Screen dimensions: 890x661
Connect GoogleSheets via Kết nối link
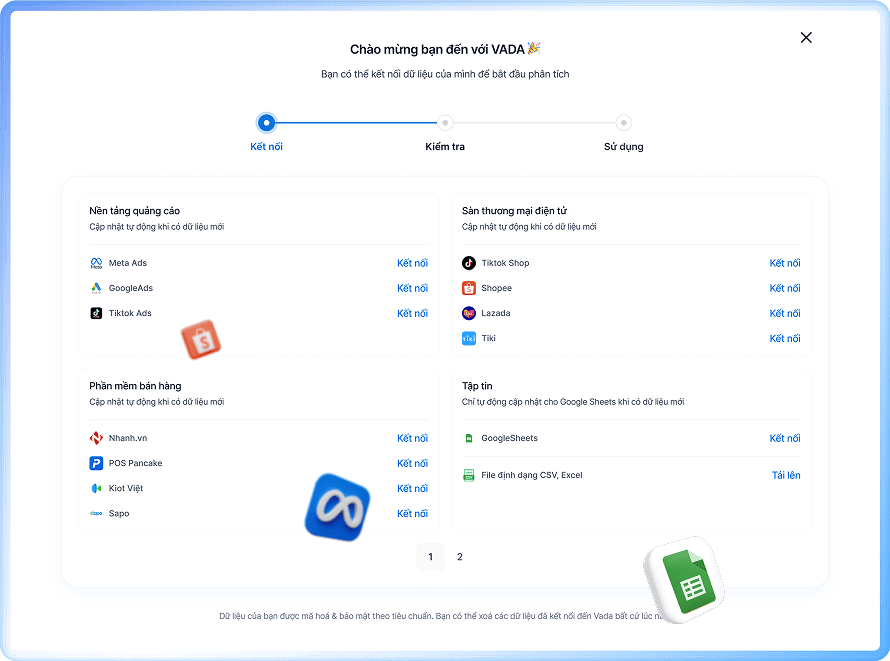point(784,438)
